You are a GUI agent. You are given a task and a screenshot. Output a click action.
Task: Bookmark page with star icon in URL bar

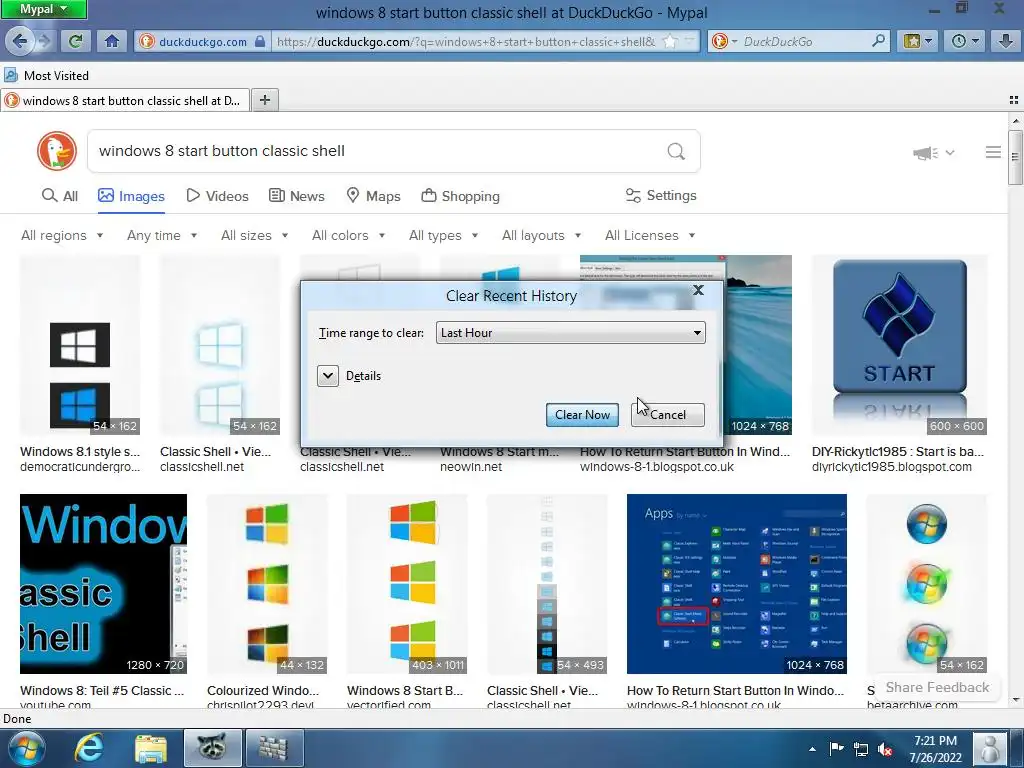pyautogui.click(x=670, y=41)
